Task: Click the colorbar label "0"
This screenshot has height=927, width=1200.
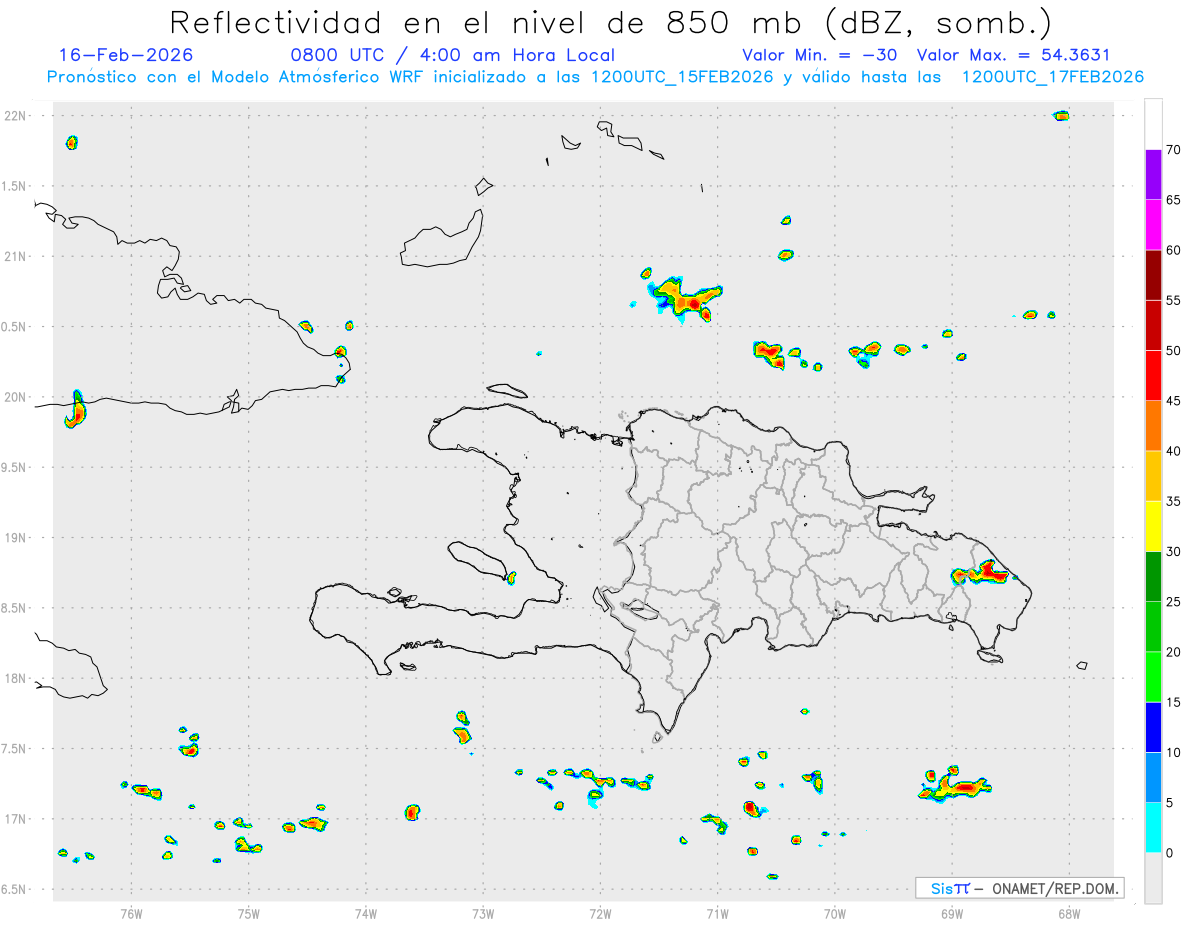Action: pos(1169,853)
